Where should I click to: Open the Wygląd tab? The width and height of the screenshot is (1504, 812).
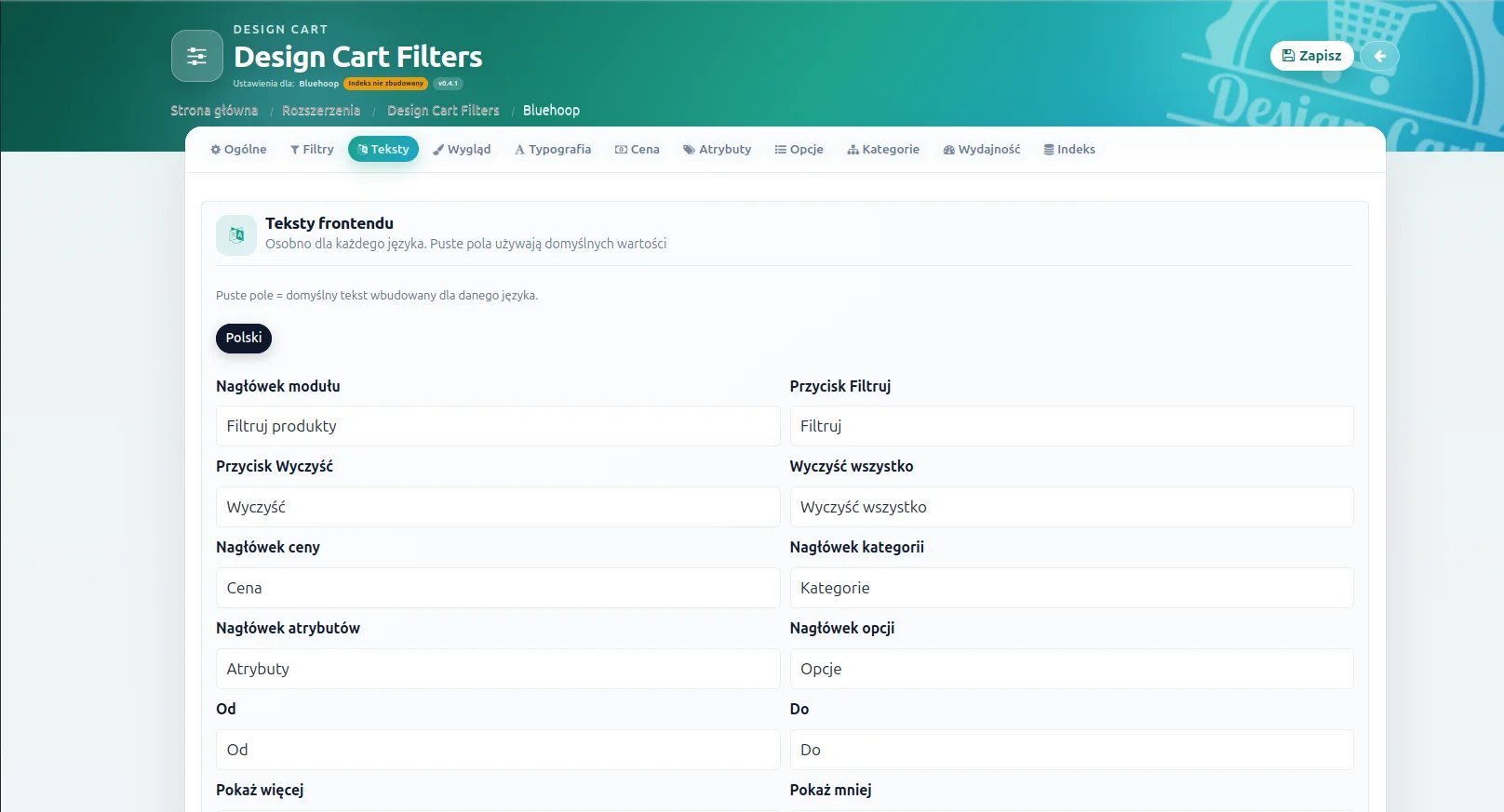[x=462, y=149]
